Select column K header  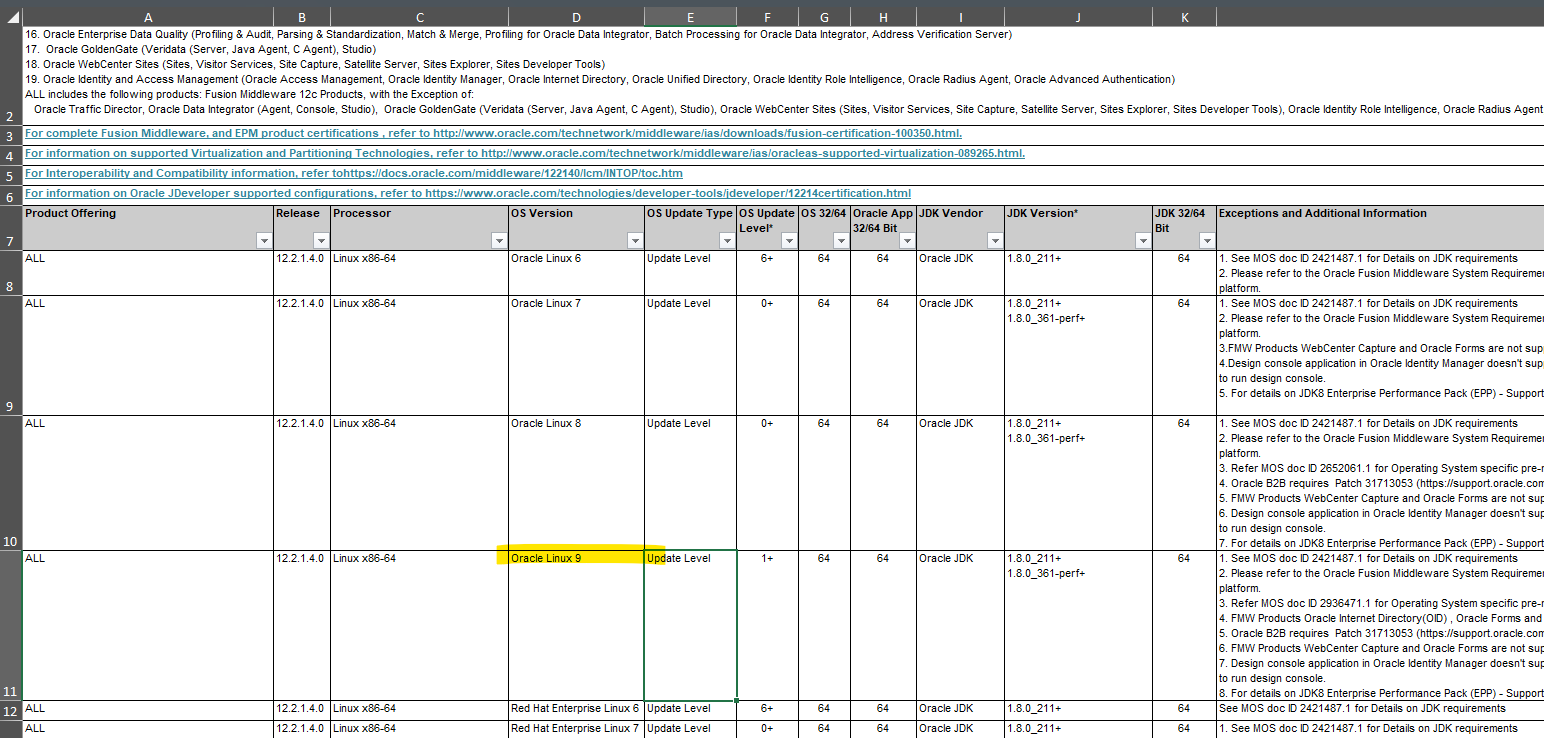(1184, 17)
